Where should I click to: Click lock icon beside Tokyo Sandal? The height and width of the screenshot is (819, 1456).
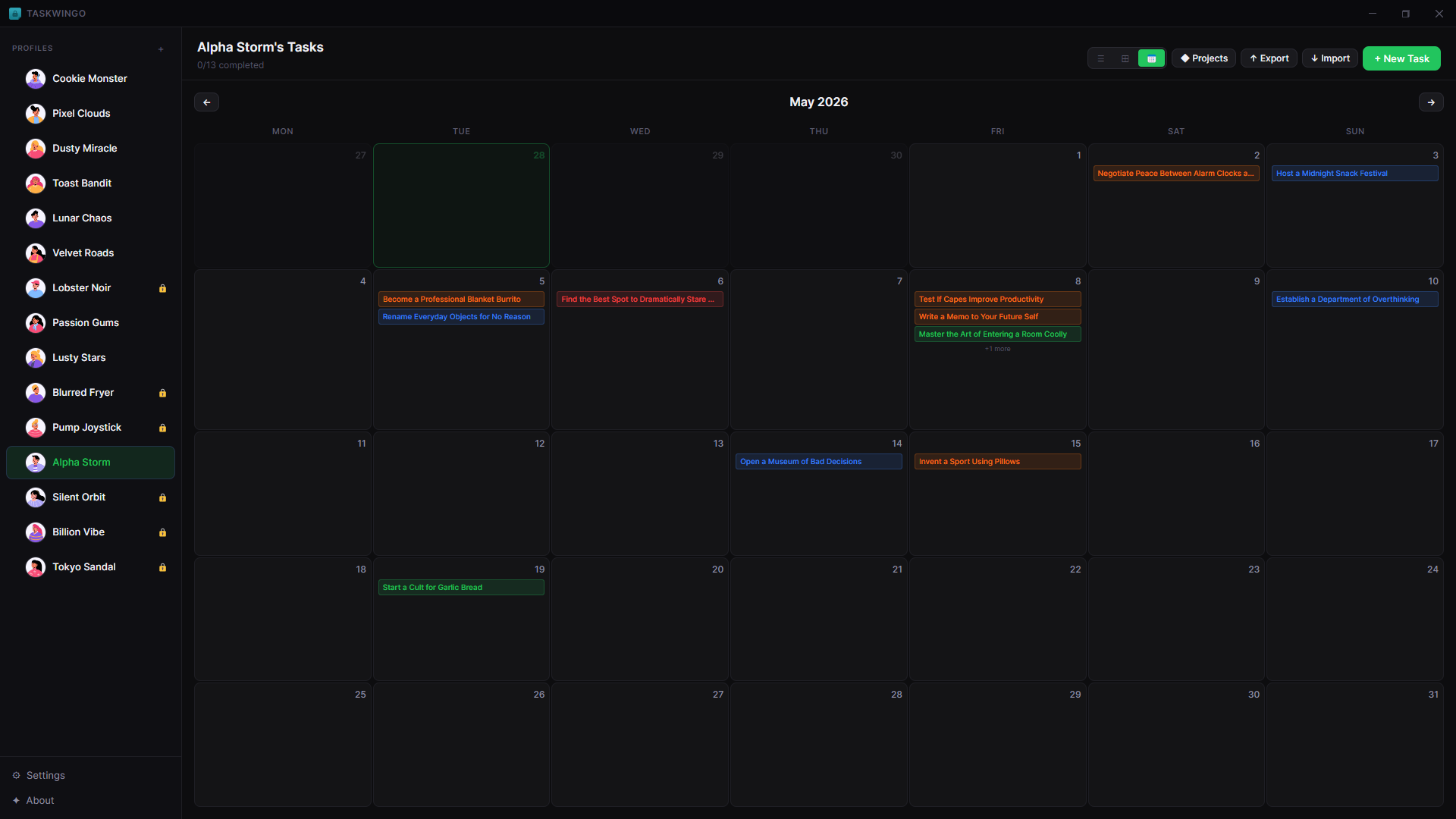point(162,567)
